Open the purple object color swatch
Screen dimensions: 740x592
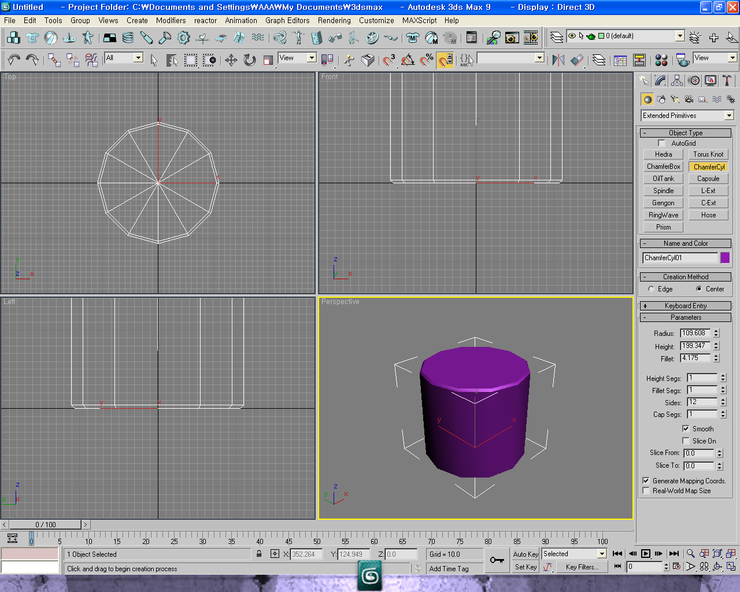click(725, 258)
